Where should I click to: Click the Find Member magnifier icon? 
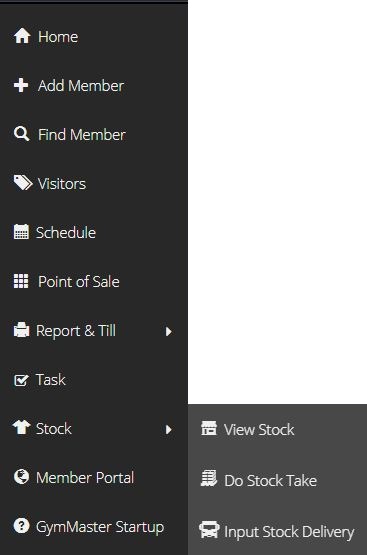point(22,134)
